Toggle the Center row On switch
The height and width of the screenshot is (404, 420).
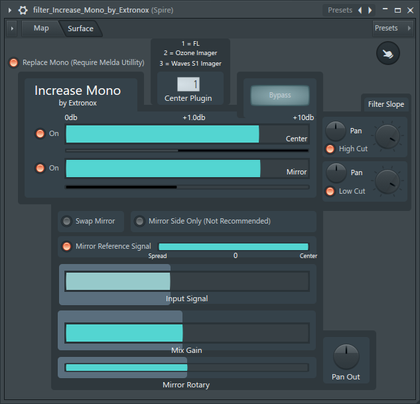[40, 134]
